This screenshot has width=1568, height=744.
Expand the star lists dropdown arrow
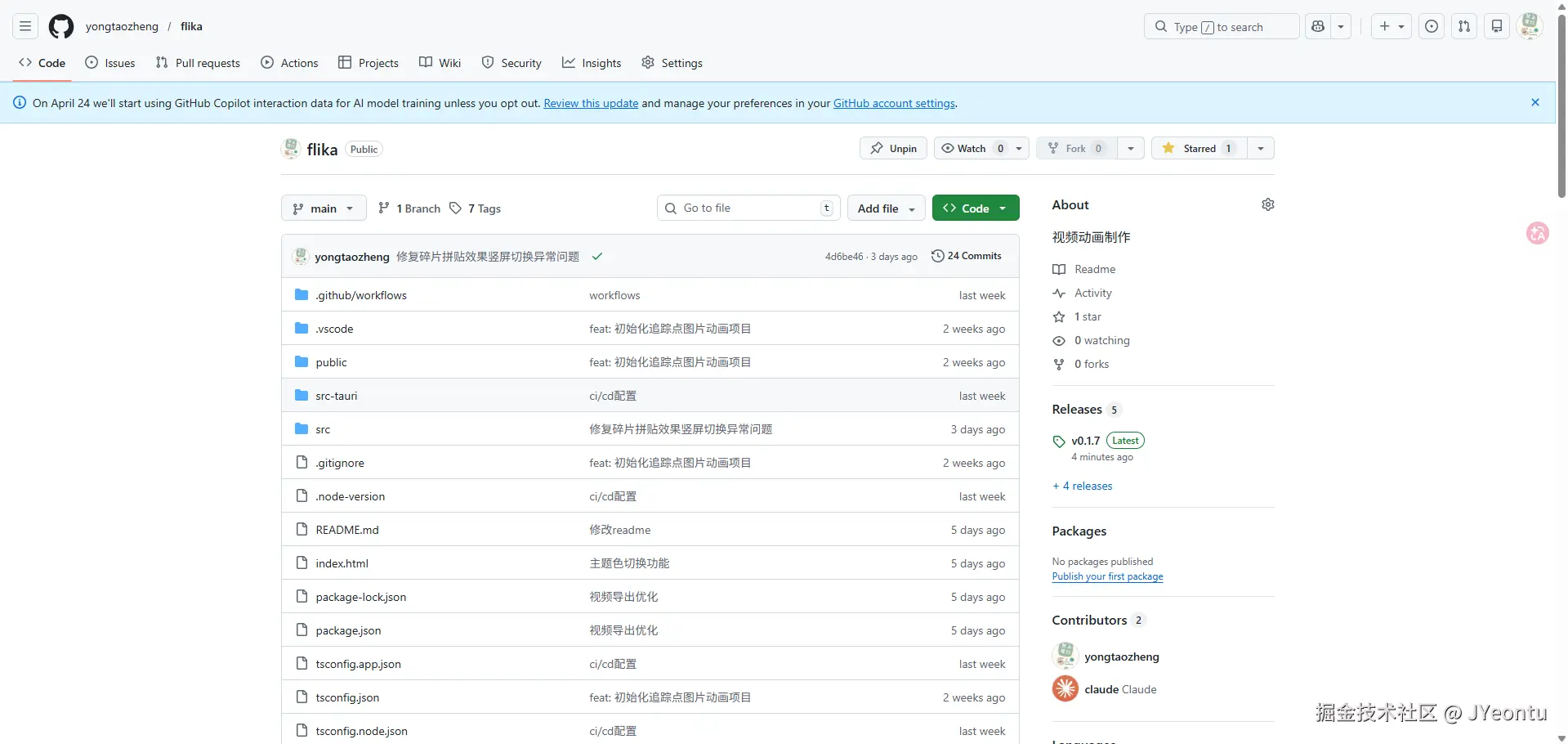[x=1261, y=148]
